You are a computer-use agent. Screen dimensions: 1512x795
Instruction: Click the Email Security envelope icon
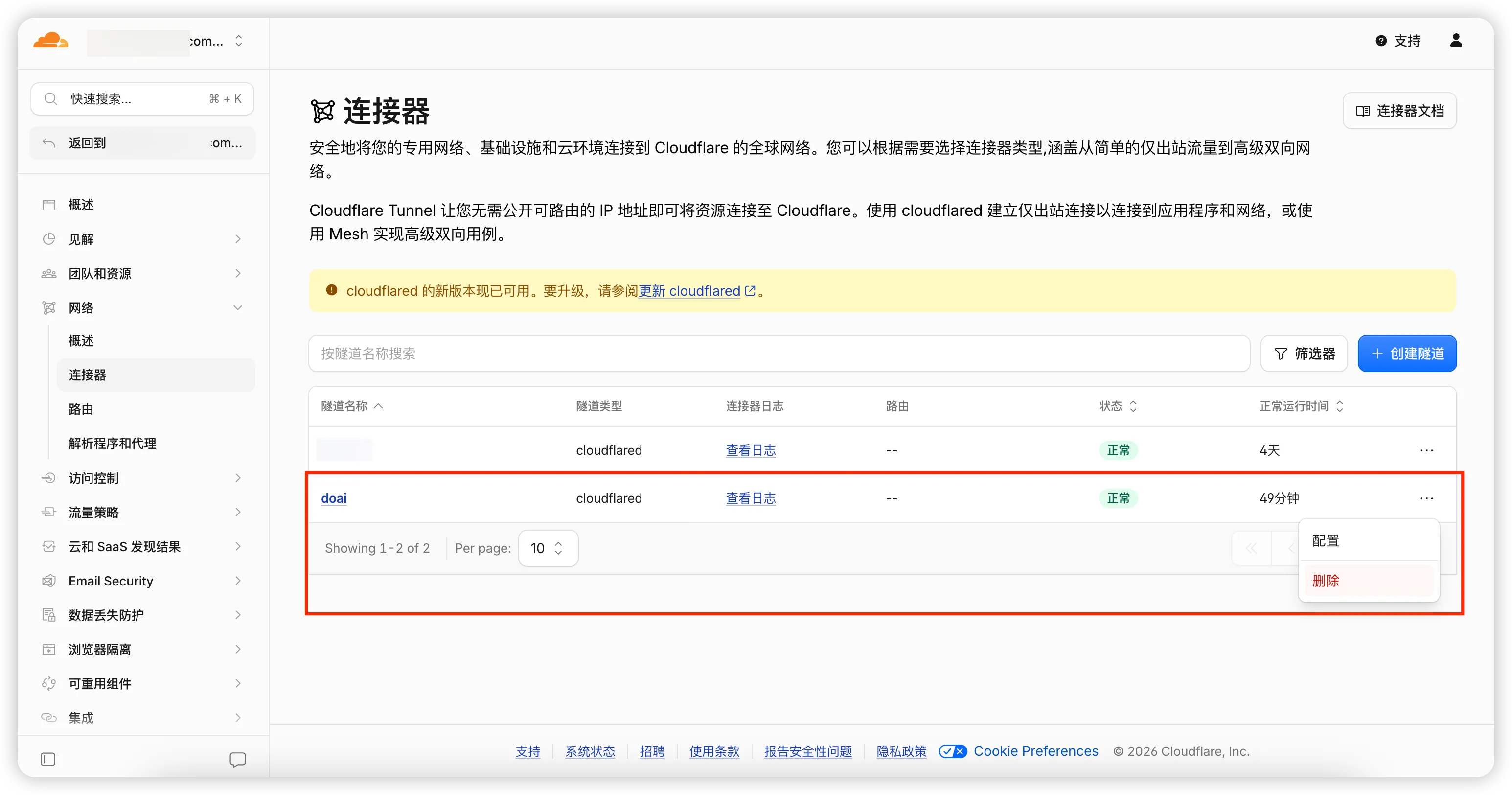pos(49,581)
